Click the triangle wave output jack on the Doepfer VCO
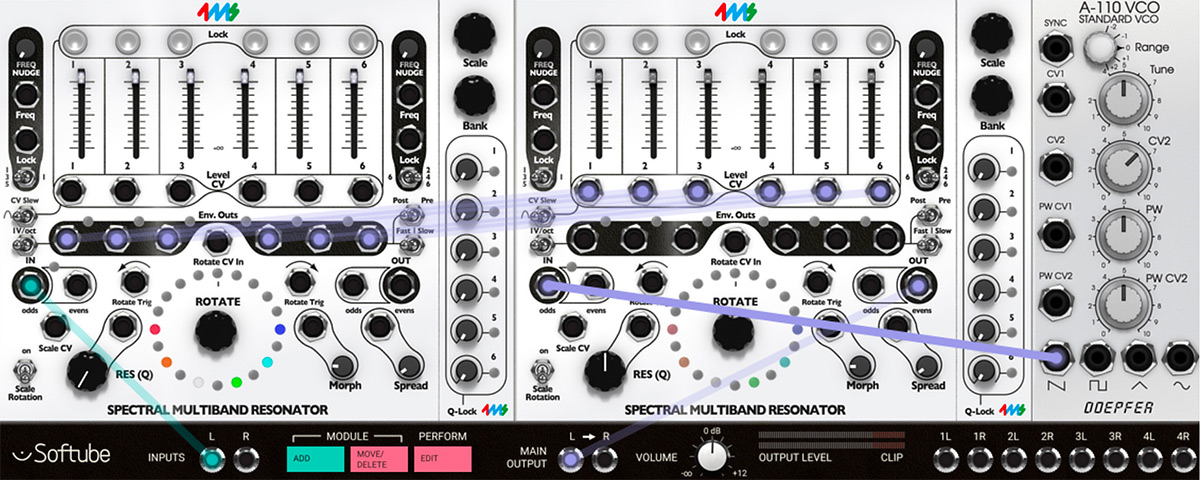 tap(1141, 355)
